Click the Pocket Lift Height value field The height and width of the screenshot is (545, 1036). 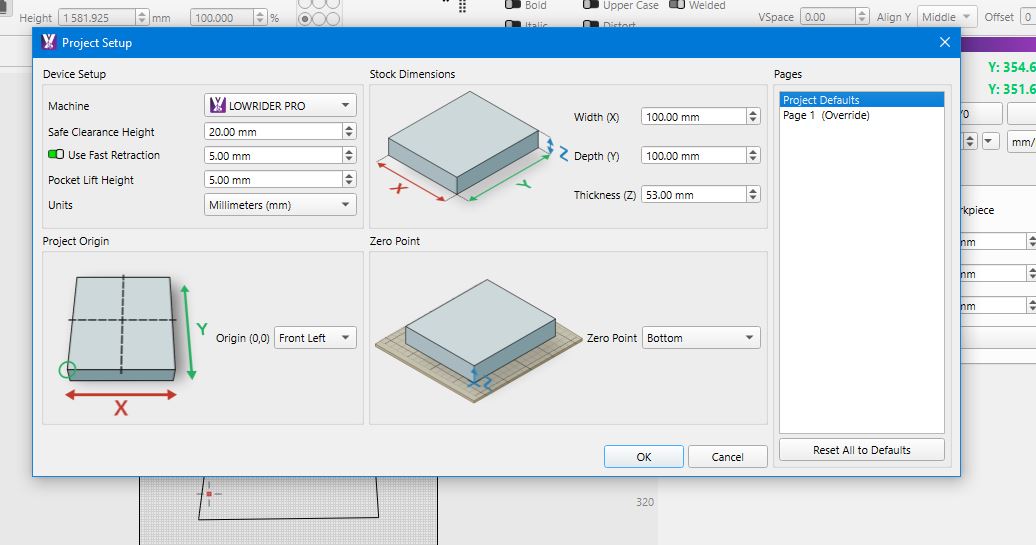273,180
